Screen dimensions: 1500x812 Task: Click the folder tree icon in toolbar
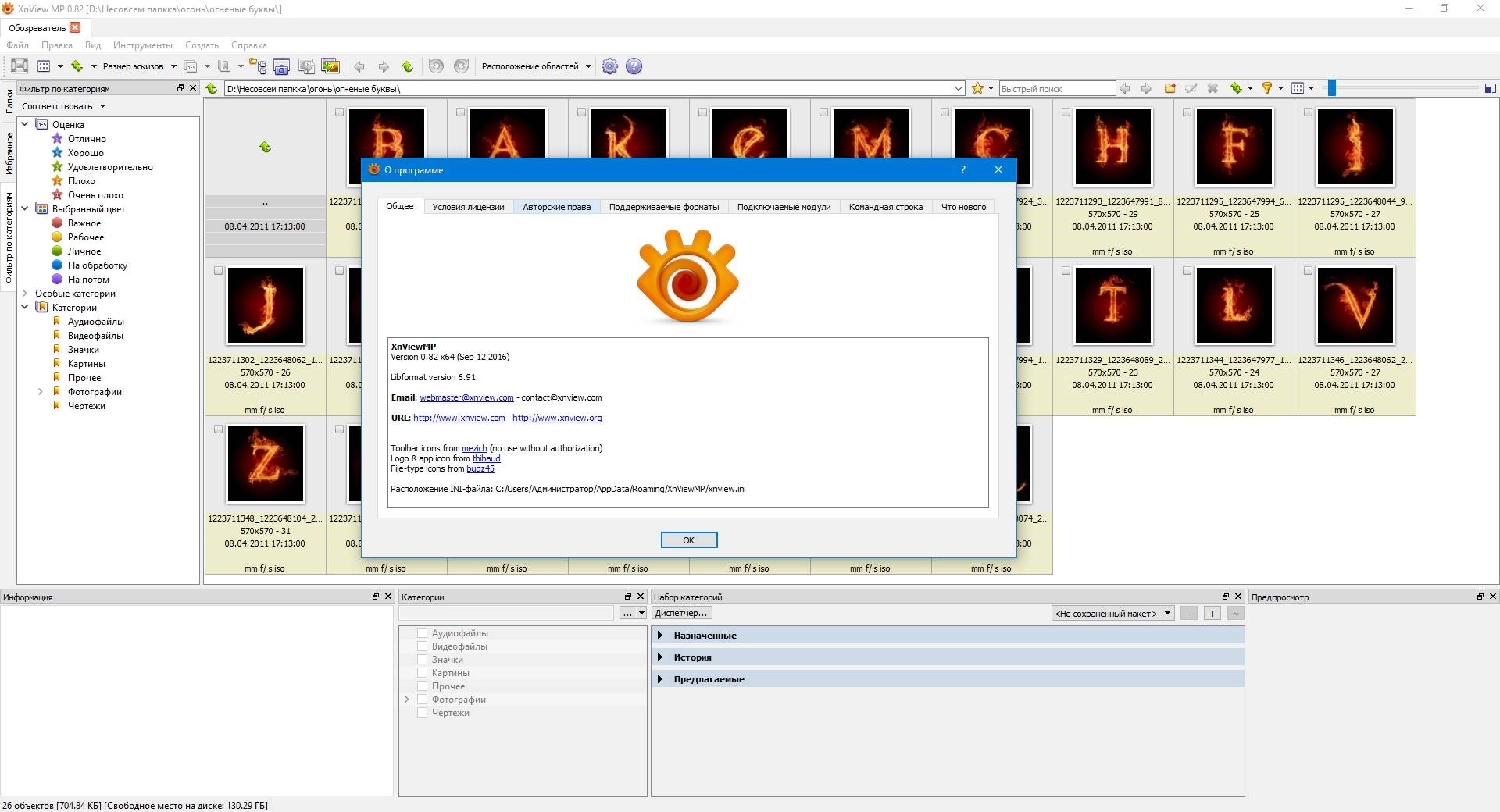tap(257, 66)
